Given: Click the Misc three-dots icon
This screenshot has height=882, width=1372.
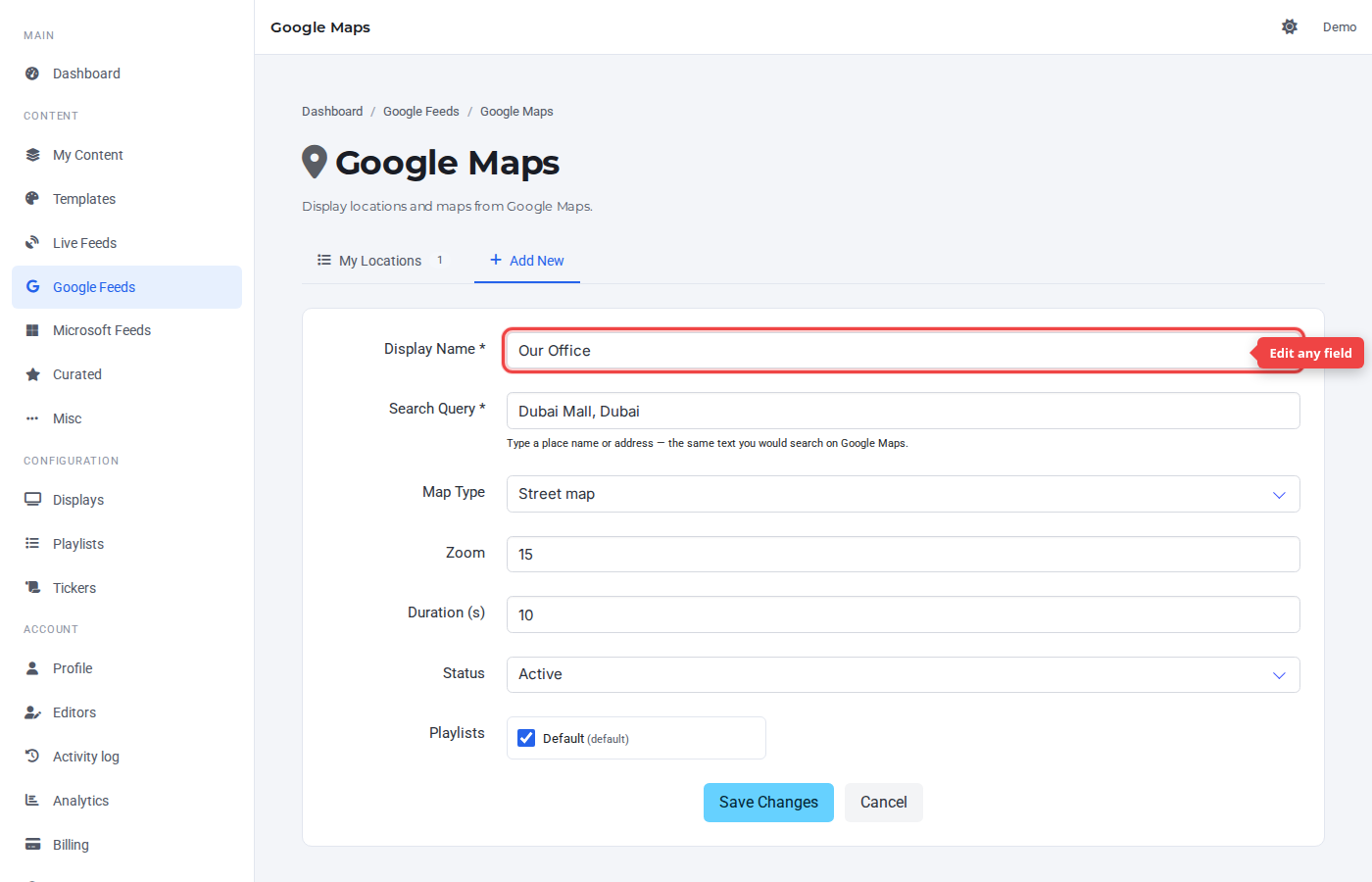Looking at the screenshot, I should point(32,418).
